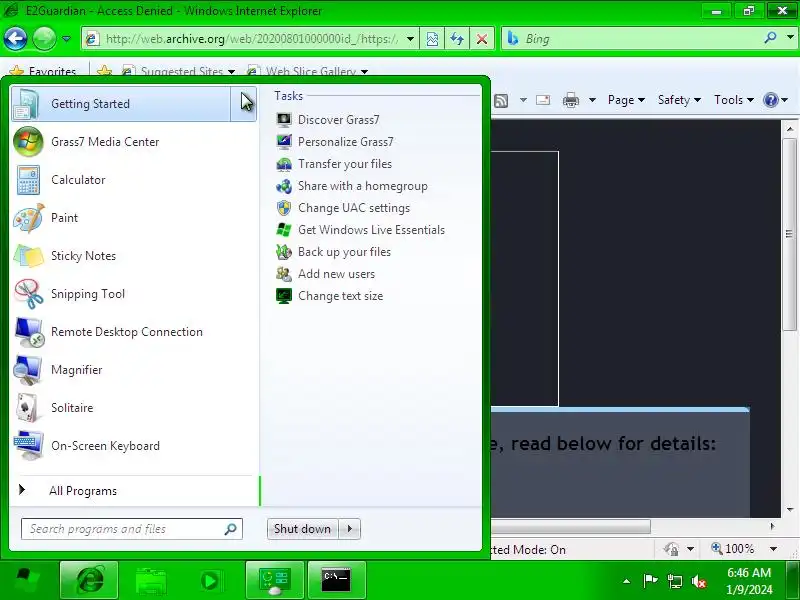Click the Stop loading red X icon
The height and width of the screenshot is (600, 800).
pyautogui.click(x=482, y=39)
